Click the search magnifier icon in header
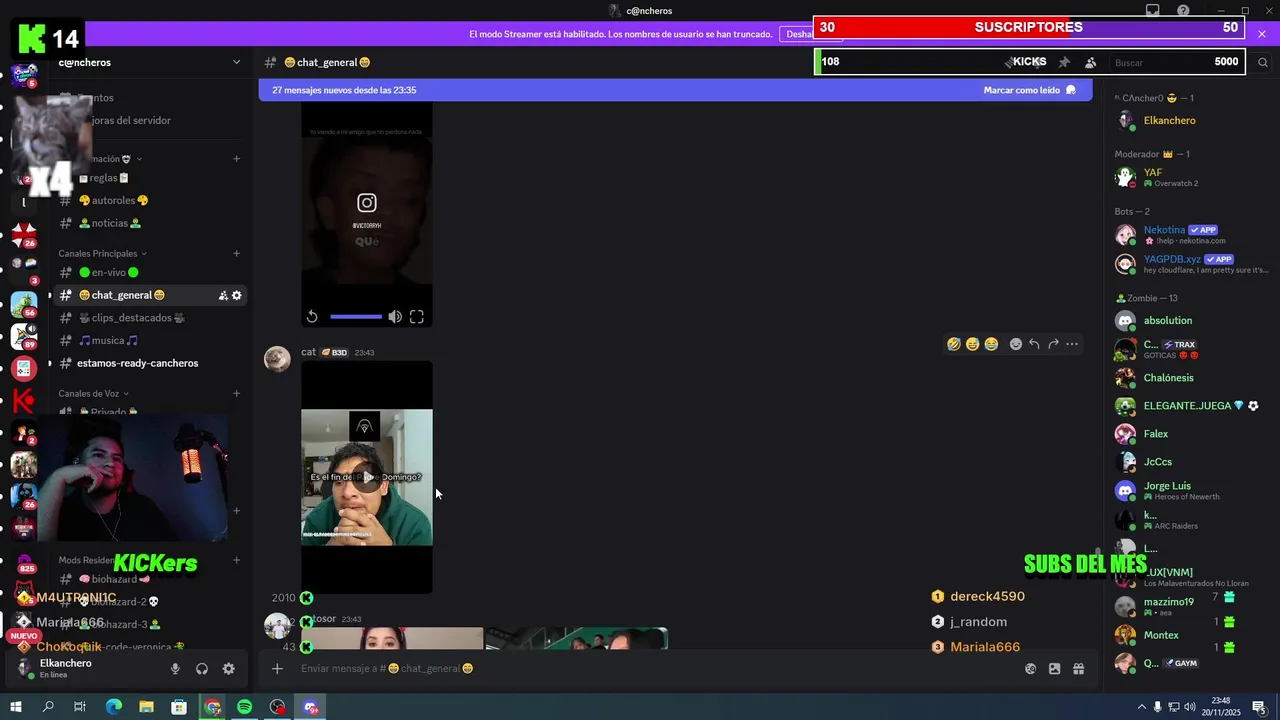The width and height of the screenshot is (1280, 720). point(1263,62)
